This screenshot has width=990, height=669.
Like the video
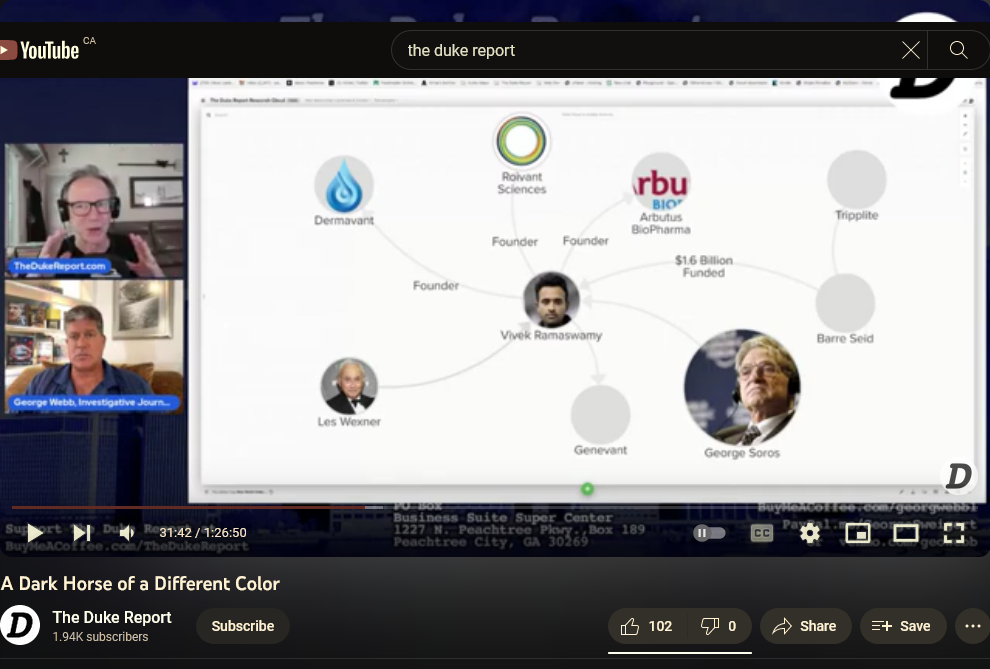coord(647,626)
